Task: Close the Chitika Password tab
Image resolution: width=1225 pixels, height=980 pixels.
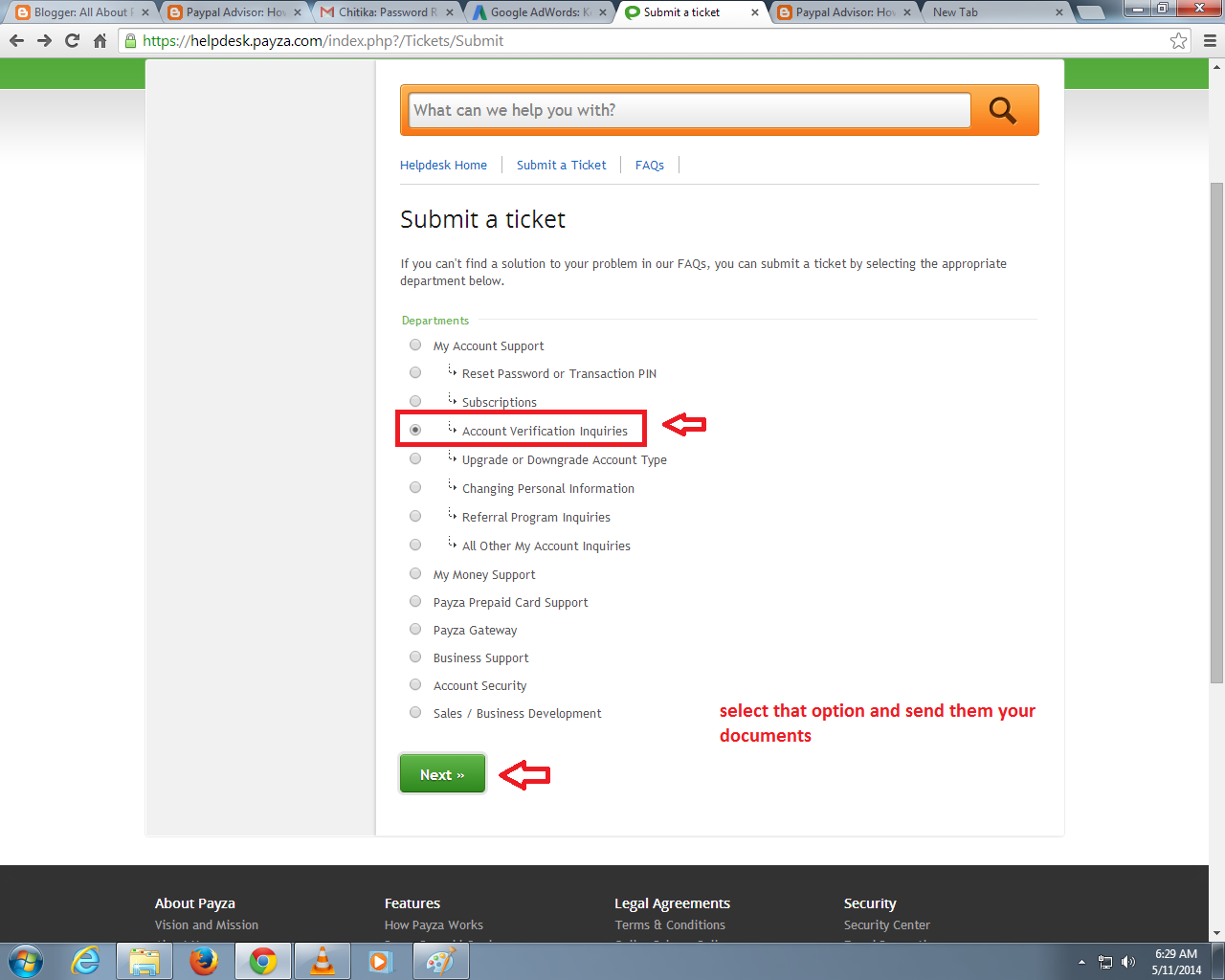Action: 450,12
